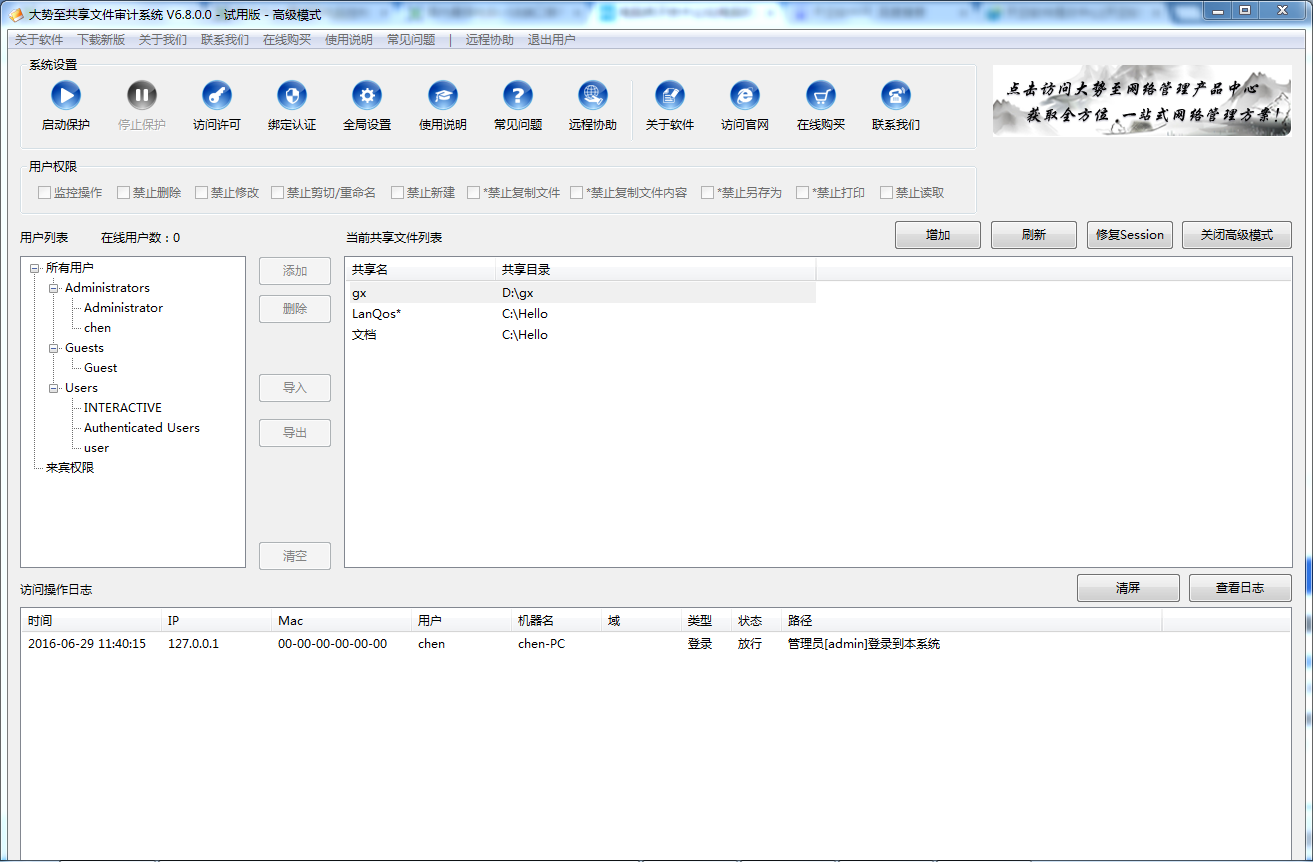Select 来宾权限 tree item
The image size is (1313, 862).
click(x=70, y=468)
